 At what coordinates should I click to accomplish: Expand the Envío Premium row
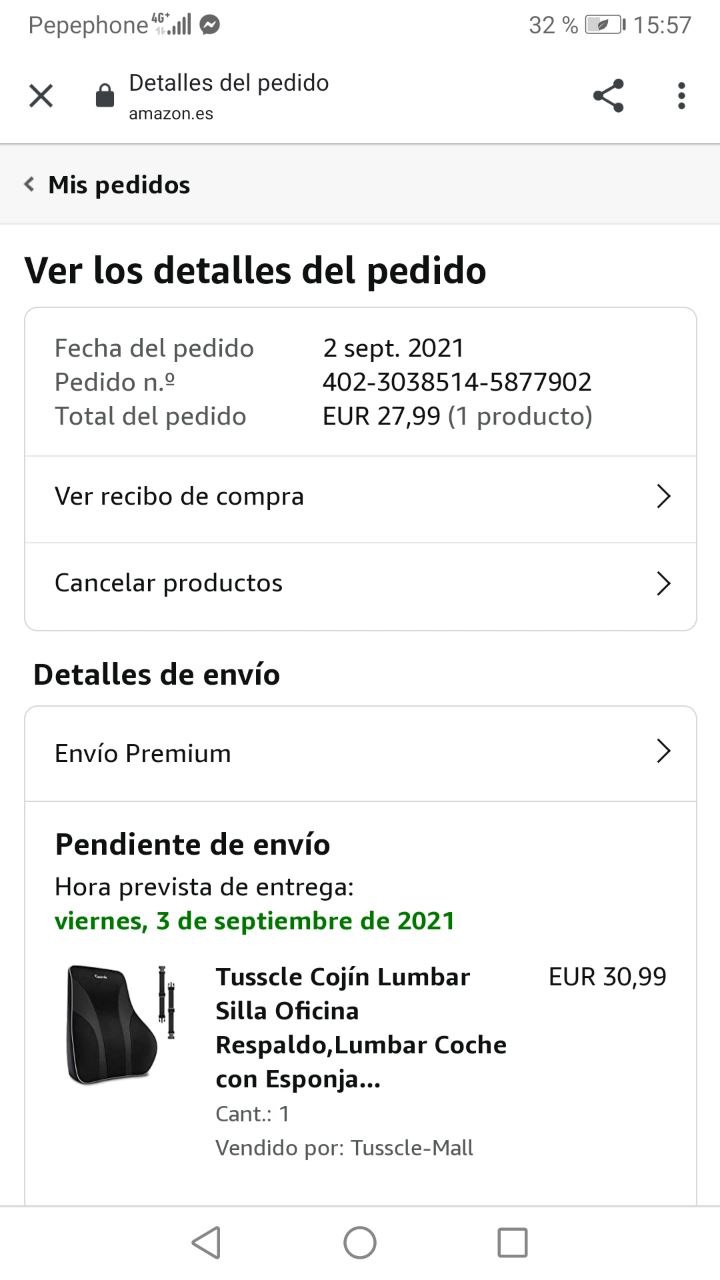pyautogui.click(x=360, y=753)
